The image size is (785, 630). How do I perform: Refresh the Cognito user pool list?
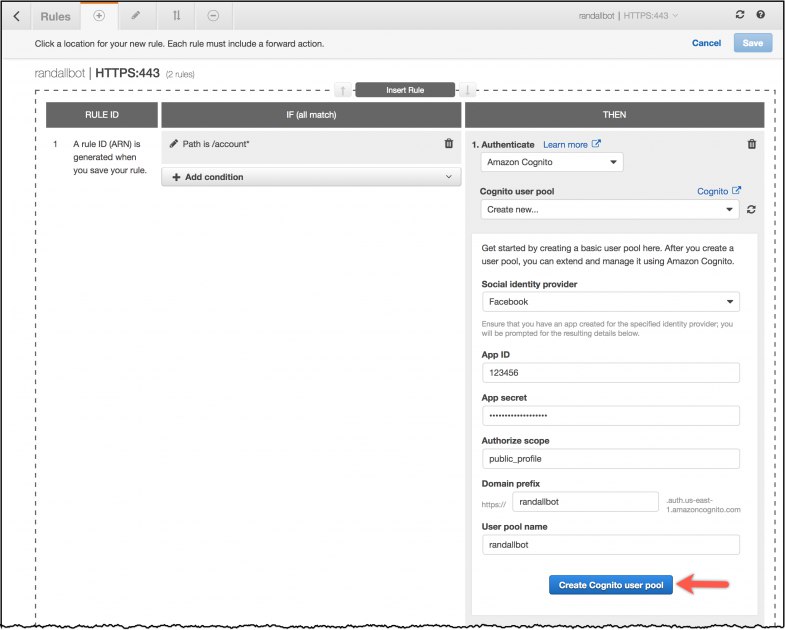751,210
